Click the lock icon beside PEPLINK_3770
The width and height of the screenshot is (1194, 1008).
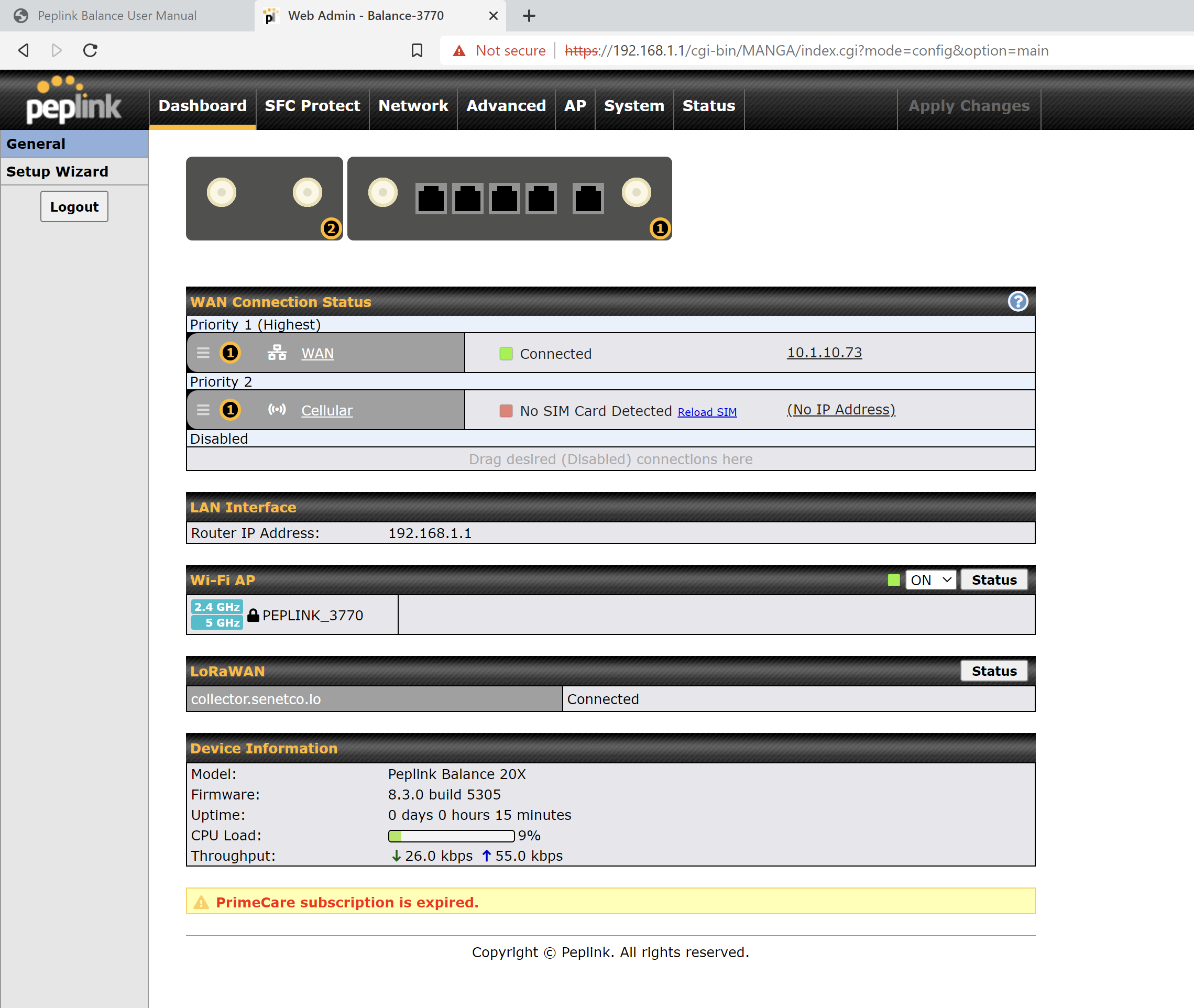(x=253, y=615)
